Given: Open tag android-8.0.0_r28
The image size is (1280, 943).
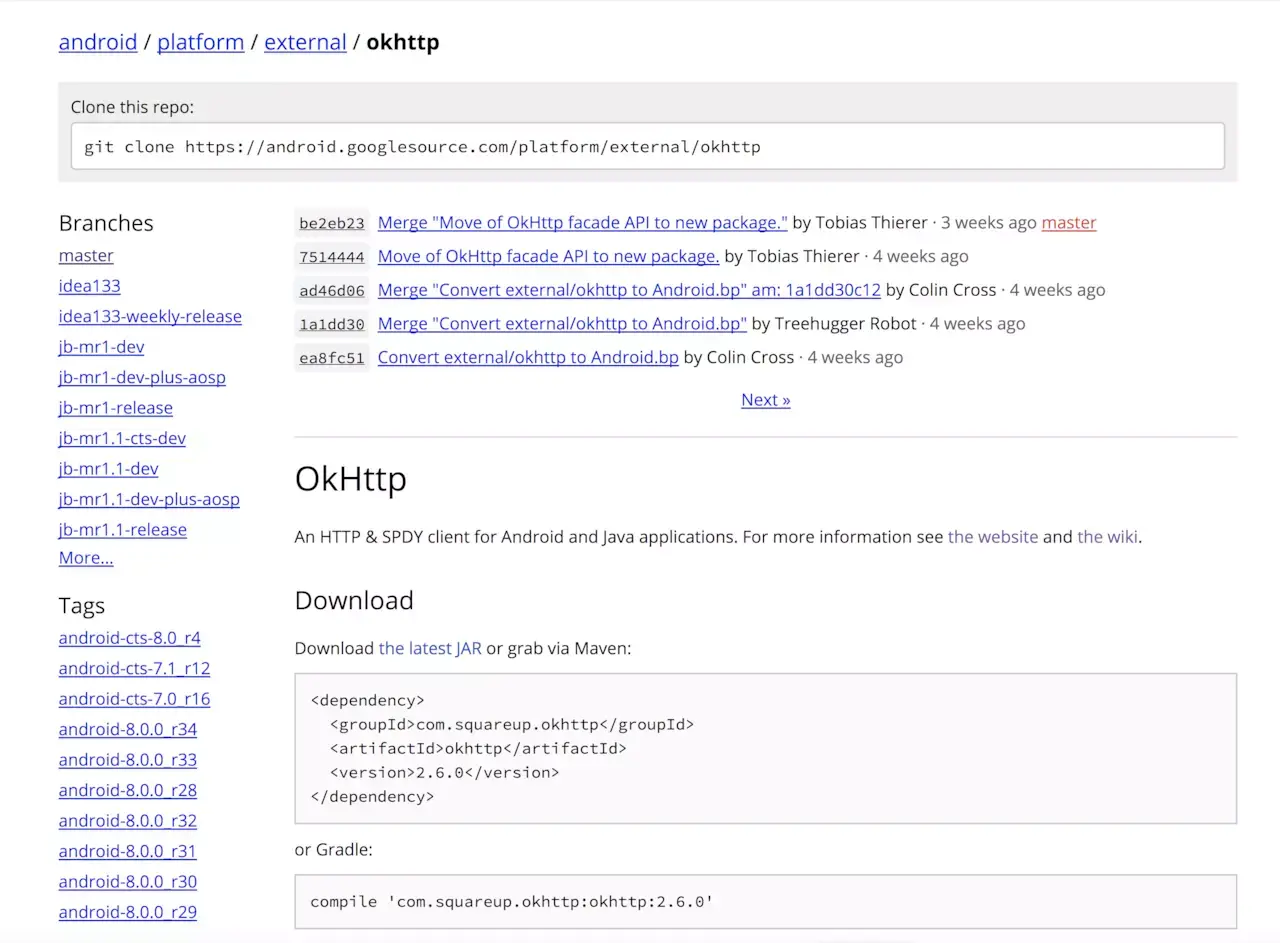Looking at the screenshot, I should coord(128,790).
